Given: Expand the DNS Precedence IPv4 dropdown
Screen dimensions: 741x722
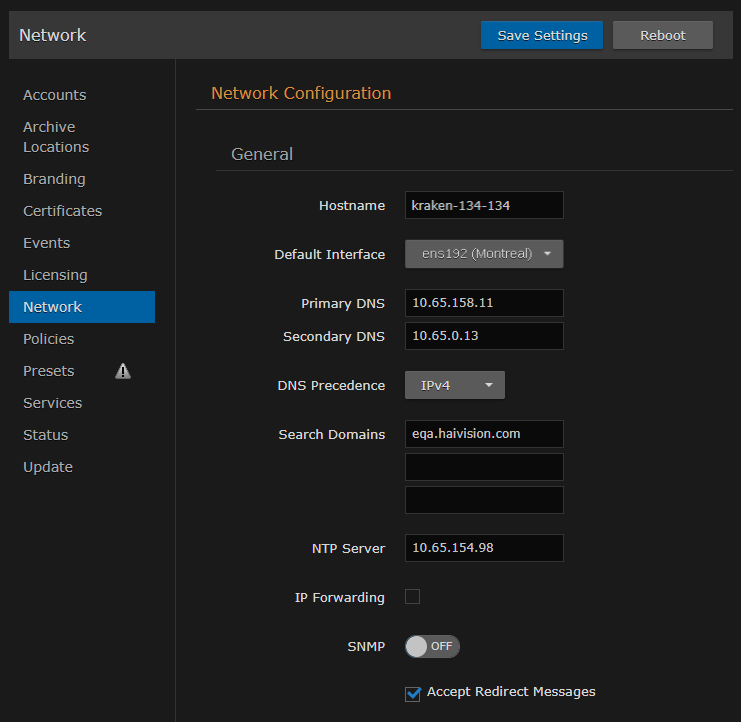Looking at the screenshot, I should 454,385.
